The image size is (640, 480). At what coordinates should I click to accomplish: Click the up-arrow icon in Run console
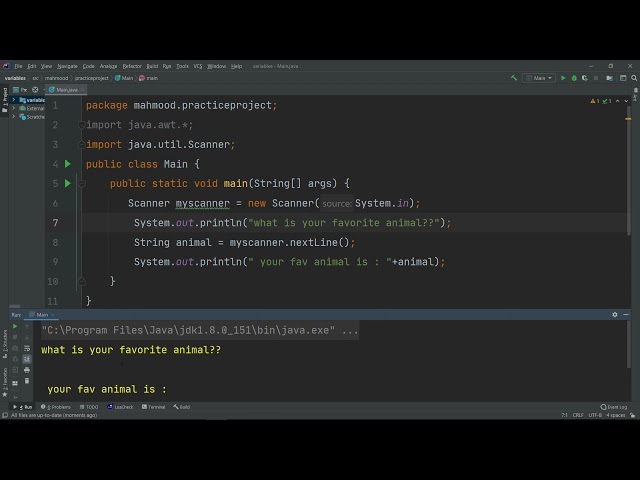(27, 326)
